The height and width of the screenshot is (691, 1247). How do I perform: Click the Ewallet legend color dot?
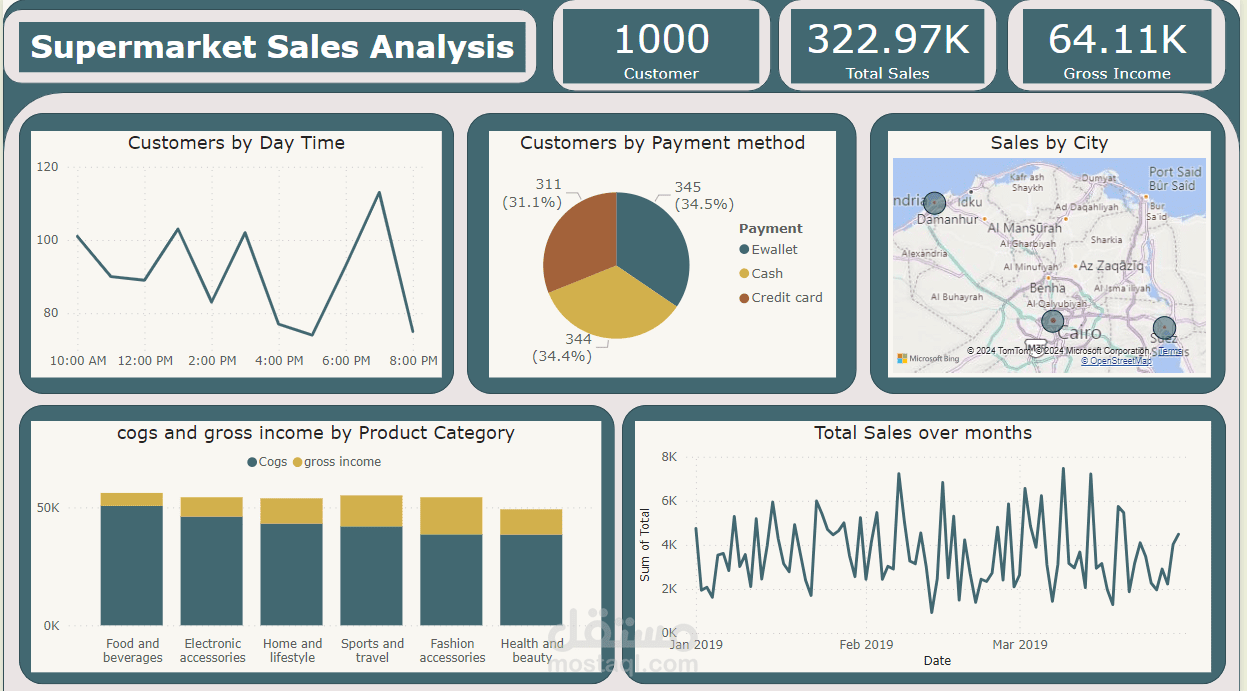click(742, 249)
